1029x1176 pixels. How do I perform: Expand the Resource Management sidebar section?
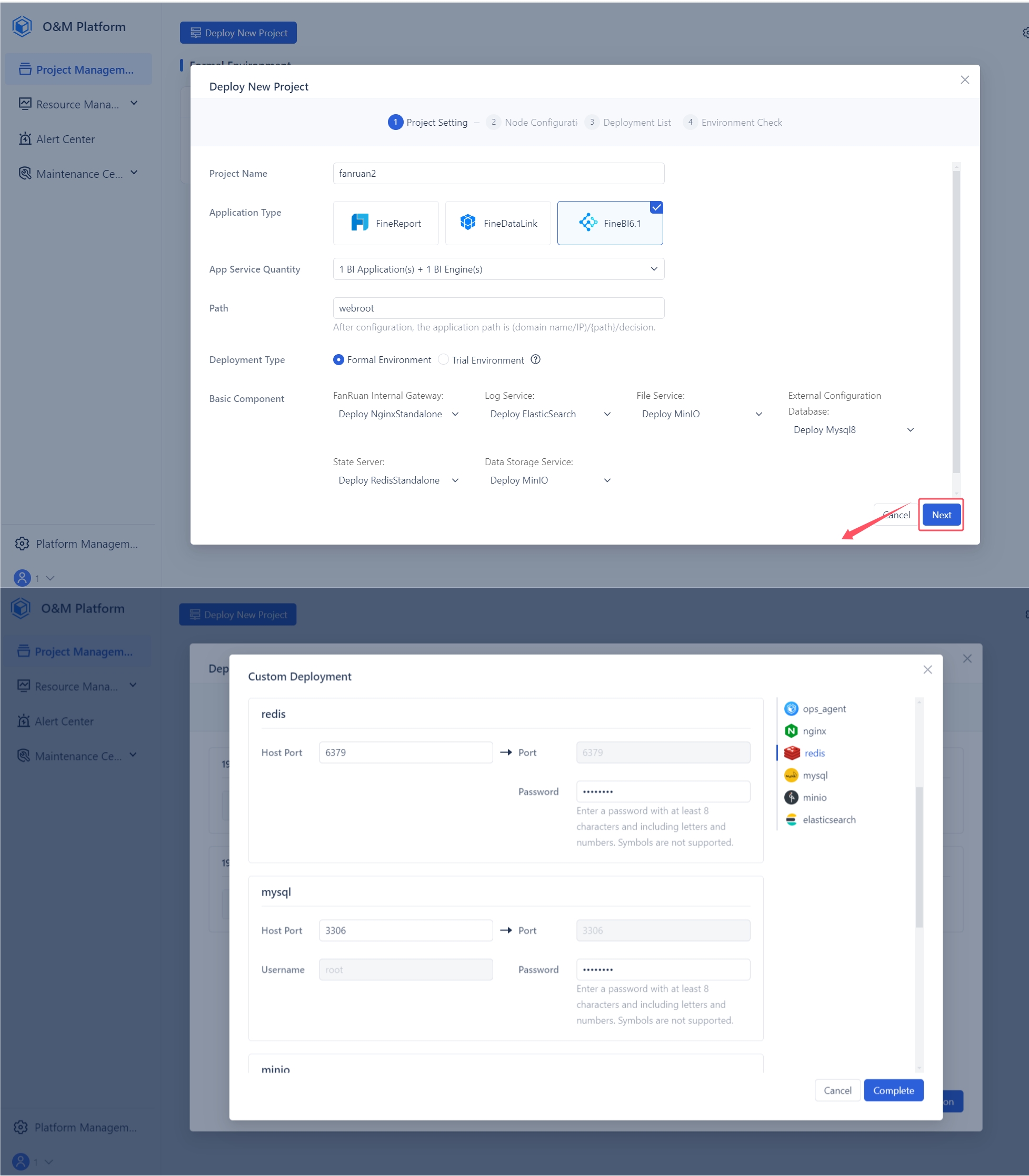point(134,104)
